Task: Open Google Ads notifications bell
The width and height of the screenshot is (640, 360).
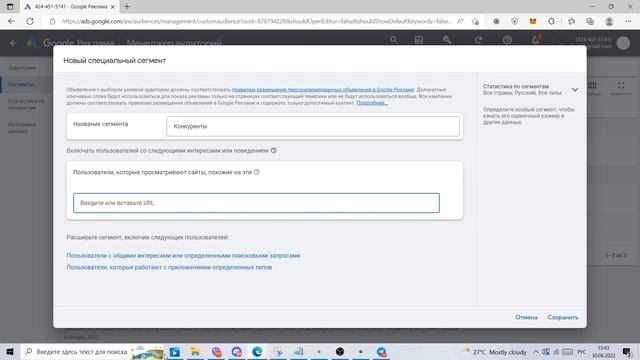Action: (536, 40)
